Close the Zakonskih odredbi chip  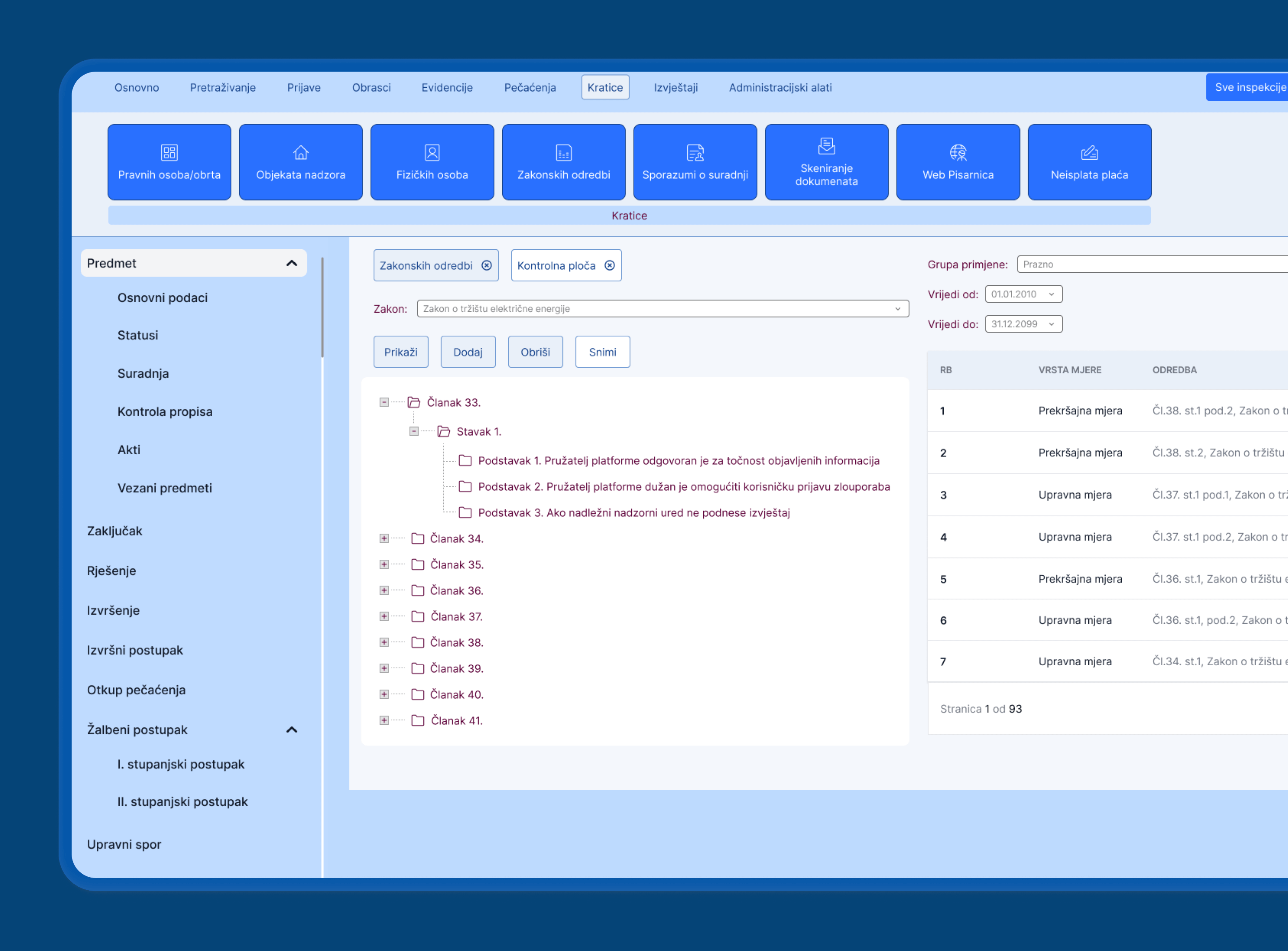[487, 265]
